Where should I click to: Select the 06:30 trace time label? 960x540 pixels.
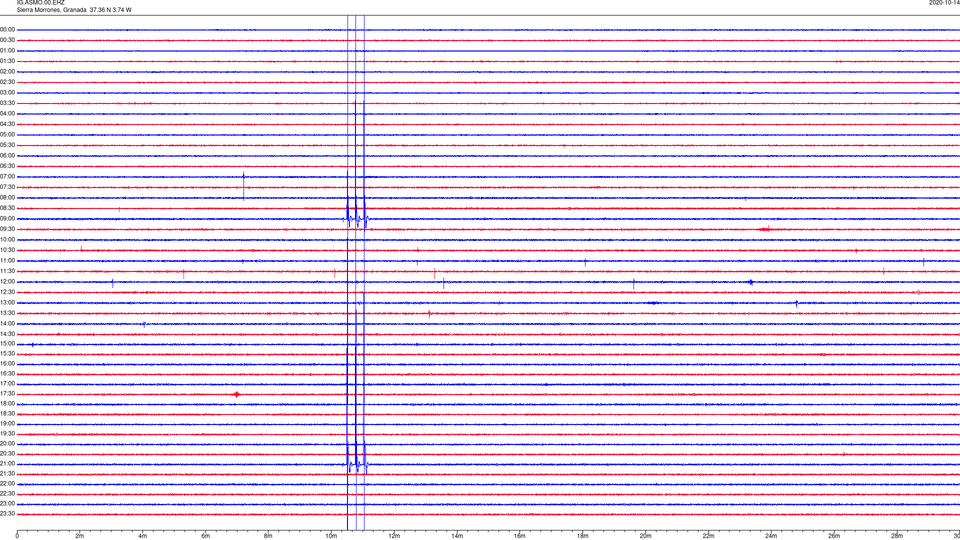point(7,166)
